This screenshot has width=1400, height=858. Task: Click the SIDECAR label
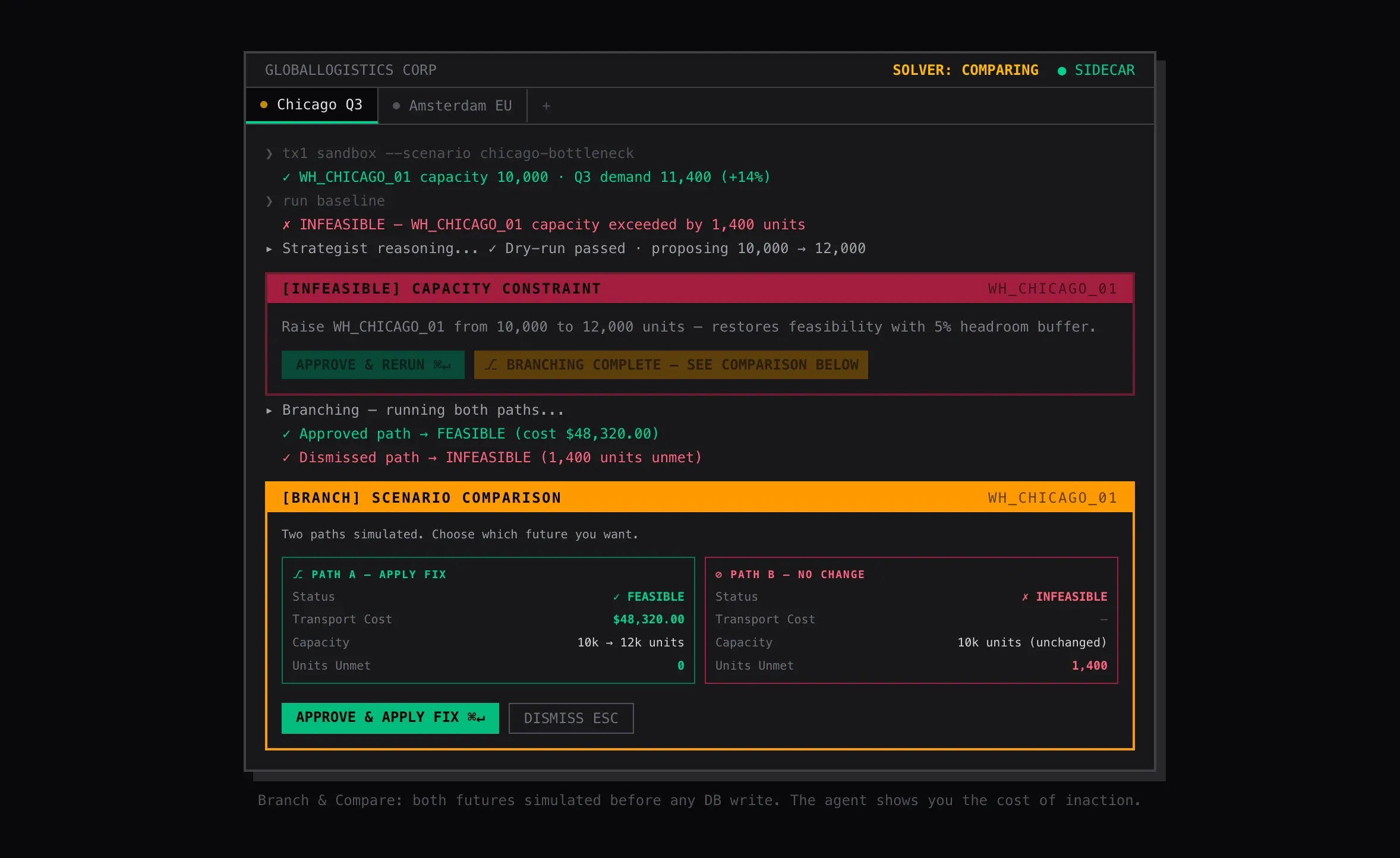(1105, 70)
